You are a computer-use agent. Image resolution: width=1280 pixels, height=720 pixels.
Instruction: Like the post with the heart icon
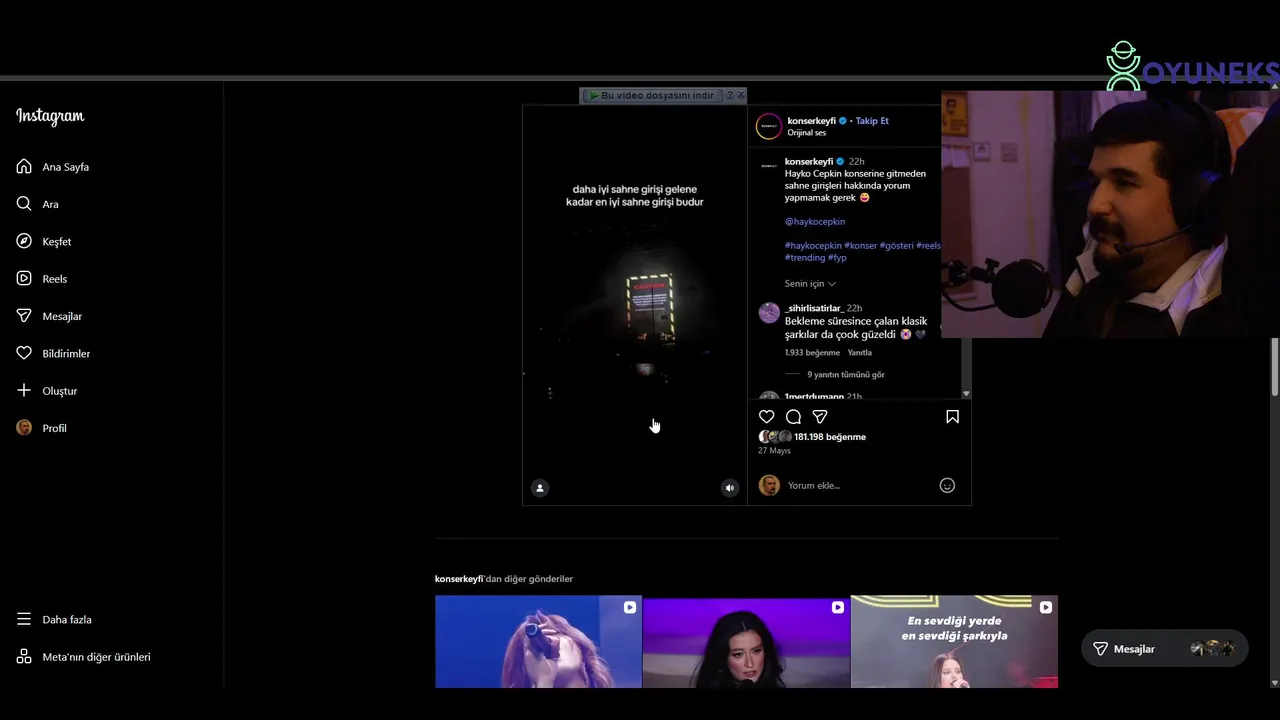767,417
